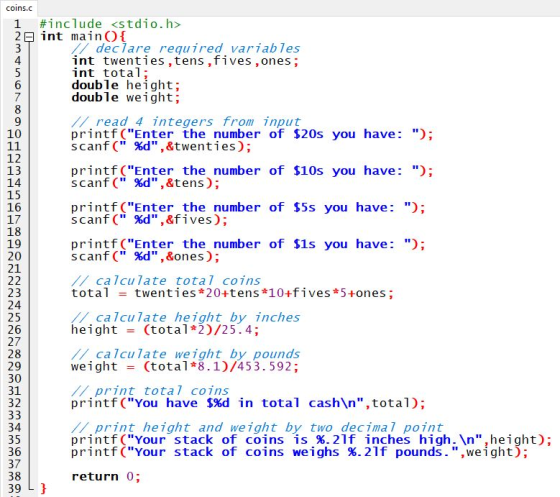Click the printf line asking for $5s
Screen dimensions: 560x497
point(248,207)
